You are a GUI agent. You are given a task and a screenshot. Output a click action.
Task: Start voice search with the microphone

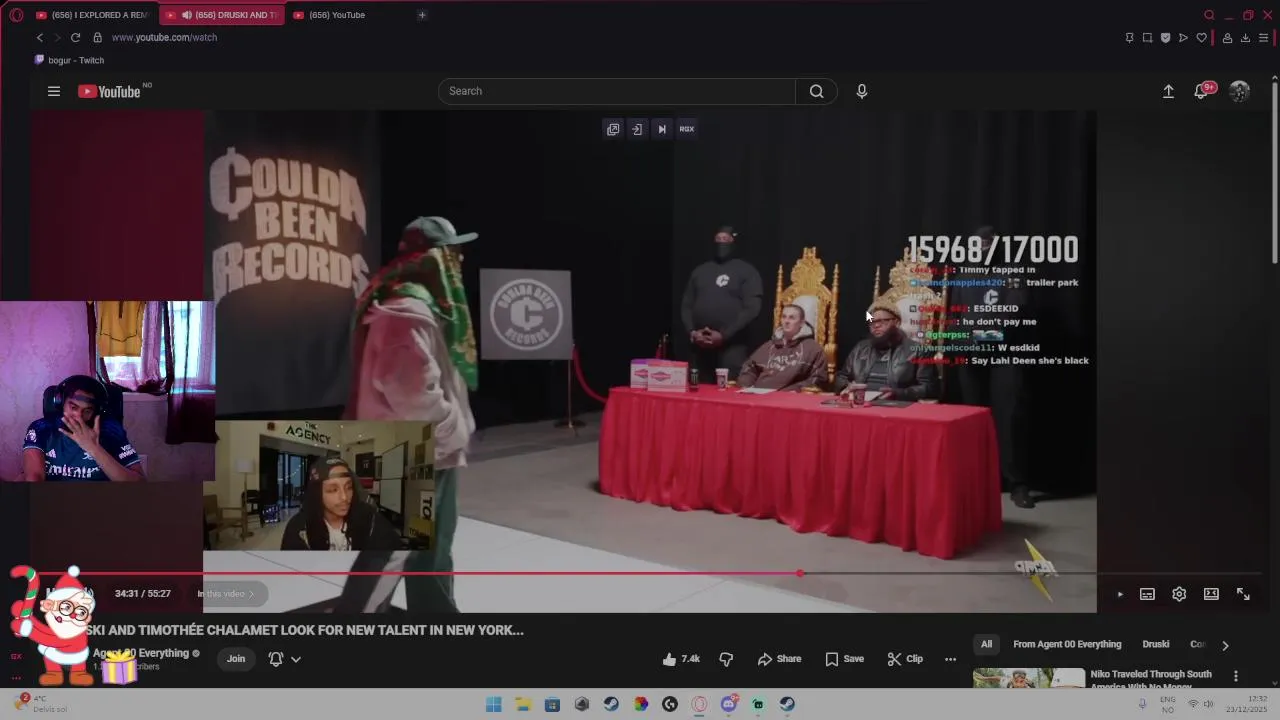862,91
